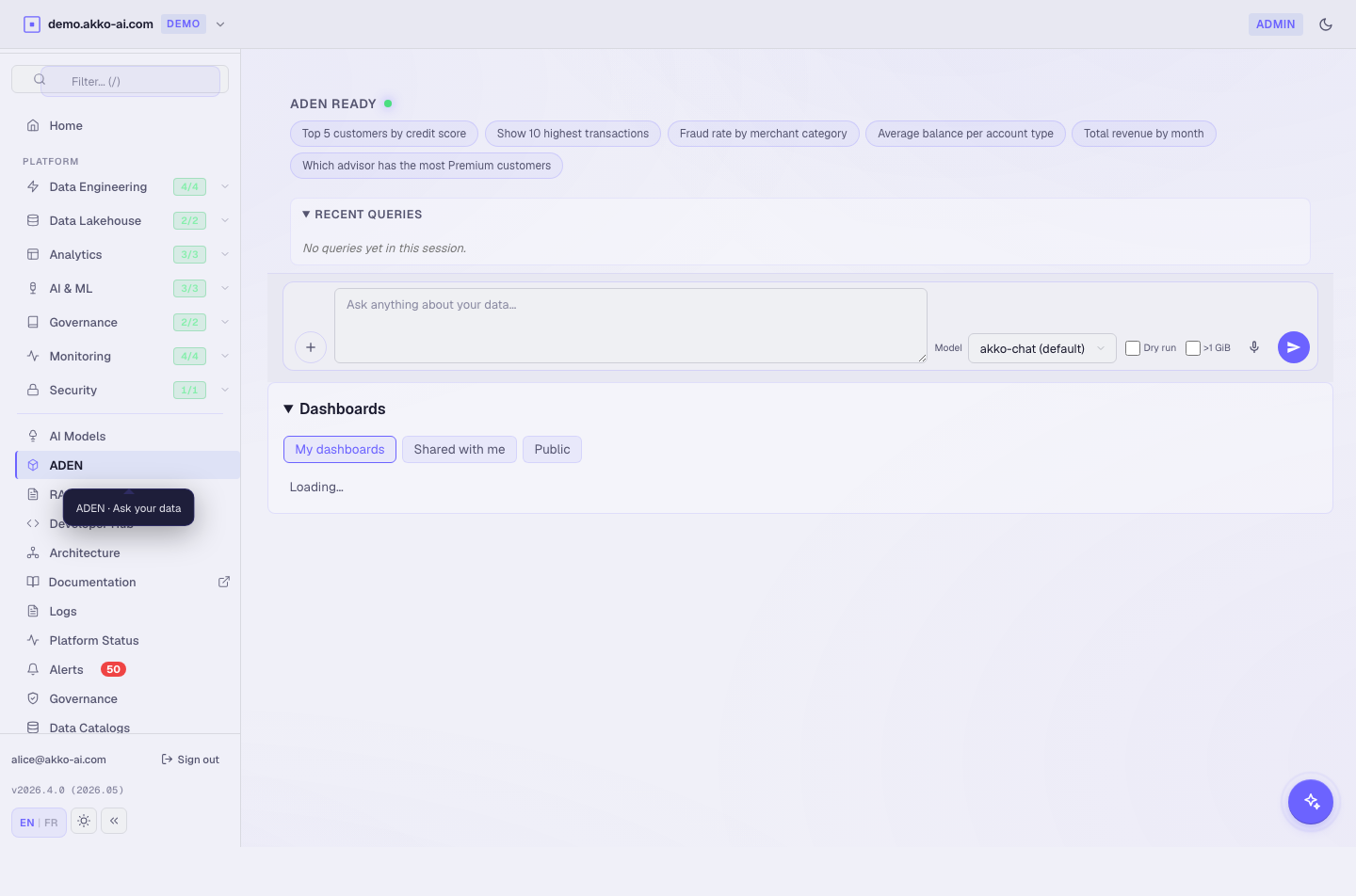The image size is (1356, 896).
Task: Click the Platform Status pulse icon
Action: [33, 640]
